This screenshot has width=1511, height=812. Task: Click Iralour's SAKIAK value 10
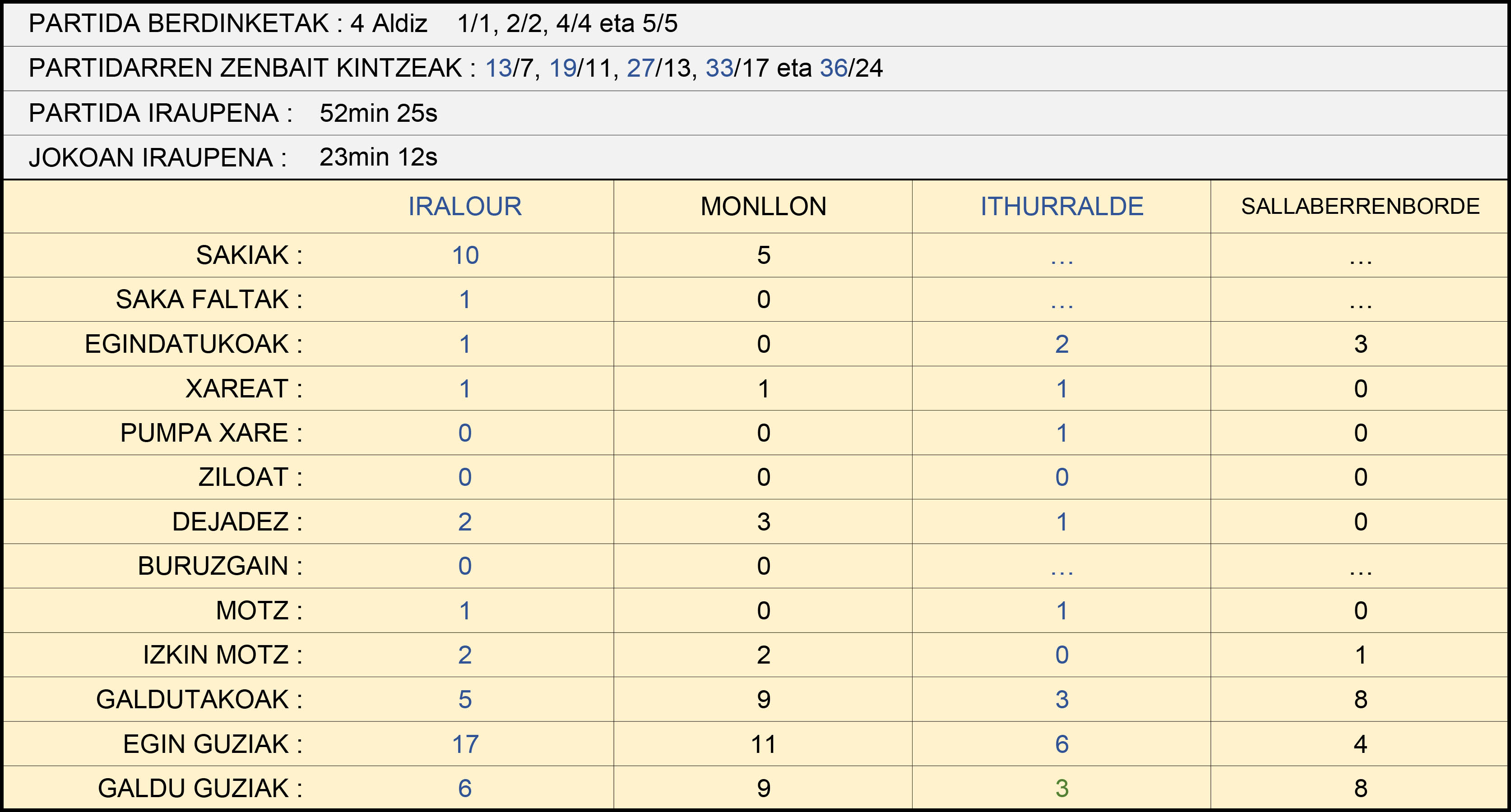(x=465, y=255)
